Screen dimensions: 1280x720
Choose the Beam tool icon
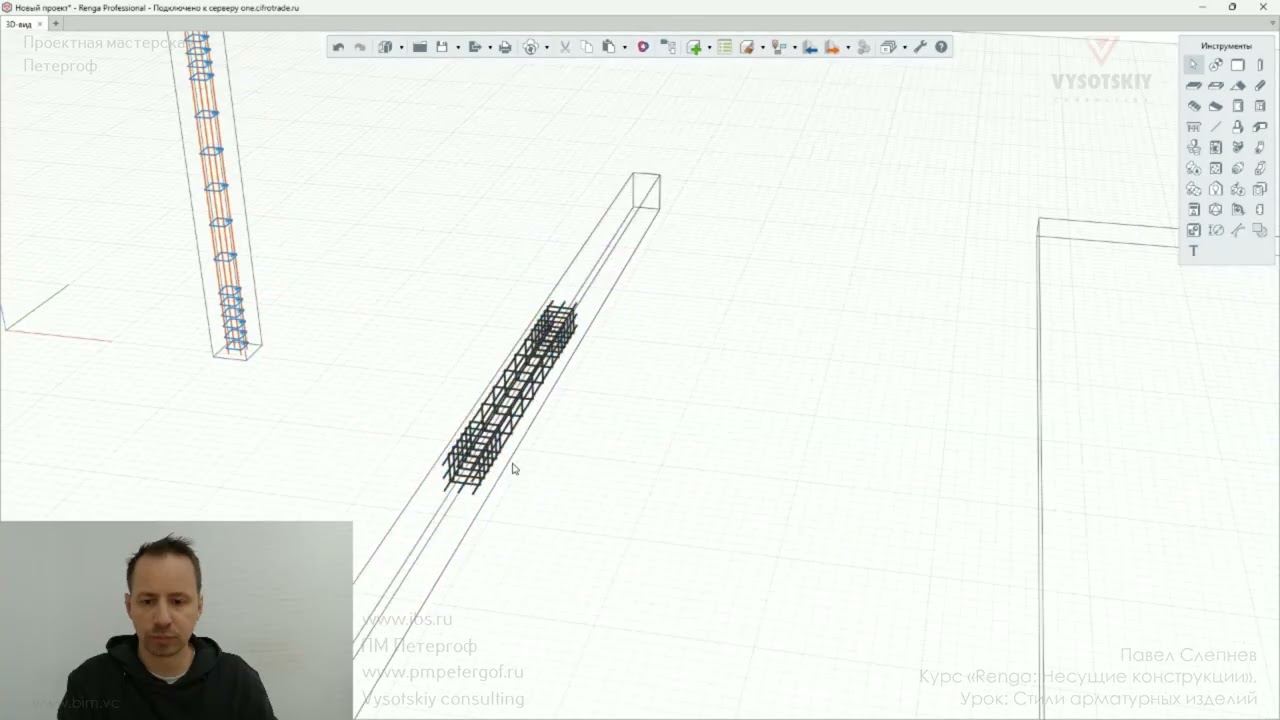point(1260,86)
